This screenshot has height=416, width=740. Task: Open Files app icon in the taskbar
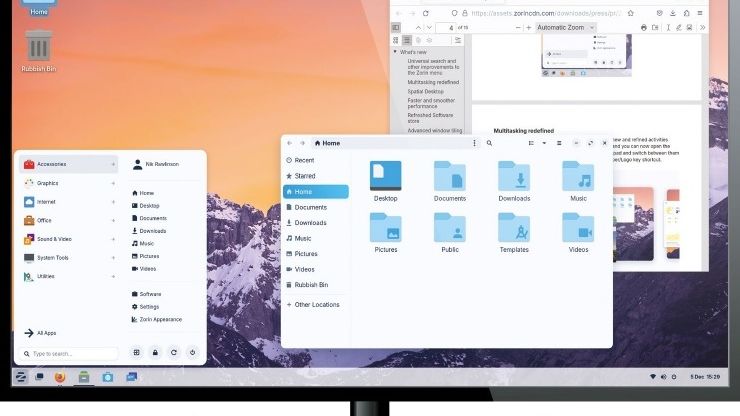point(84,377)
